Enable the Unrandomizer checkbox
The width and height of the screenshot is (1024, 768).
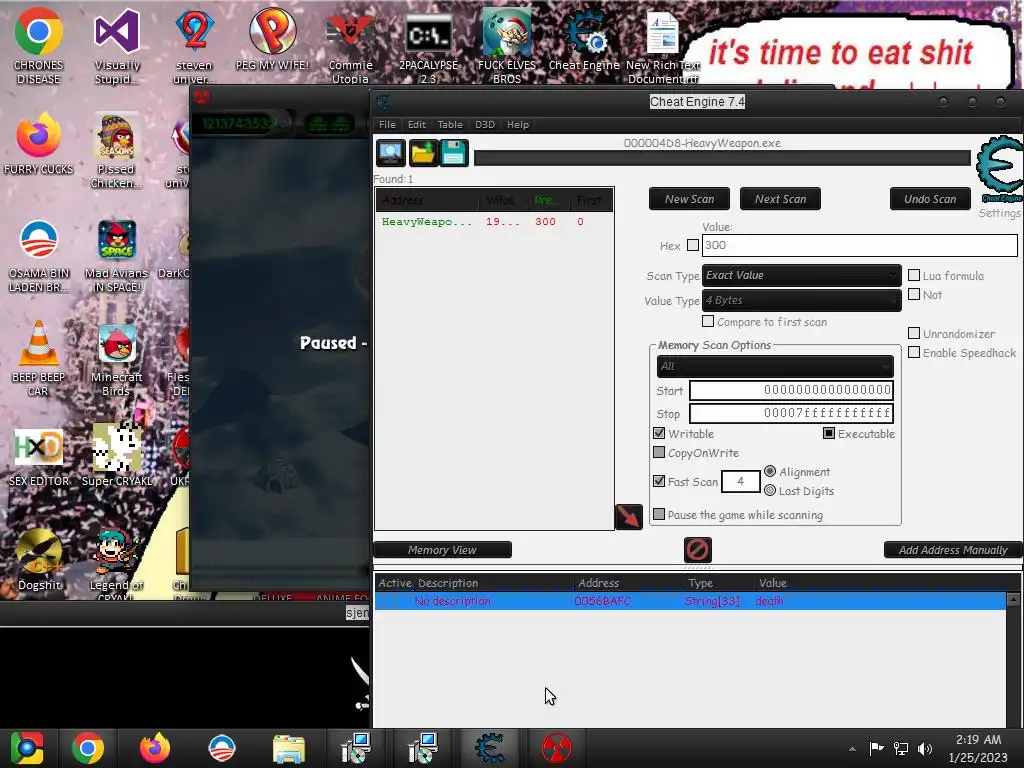914,334
